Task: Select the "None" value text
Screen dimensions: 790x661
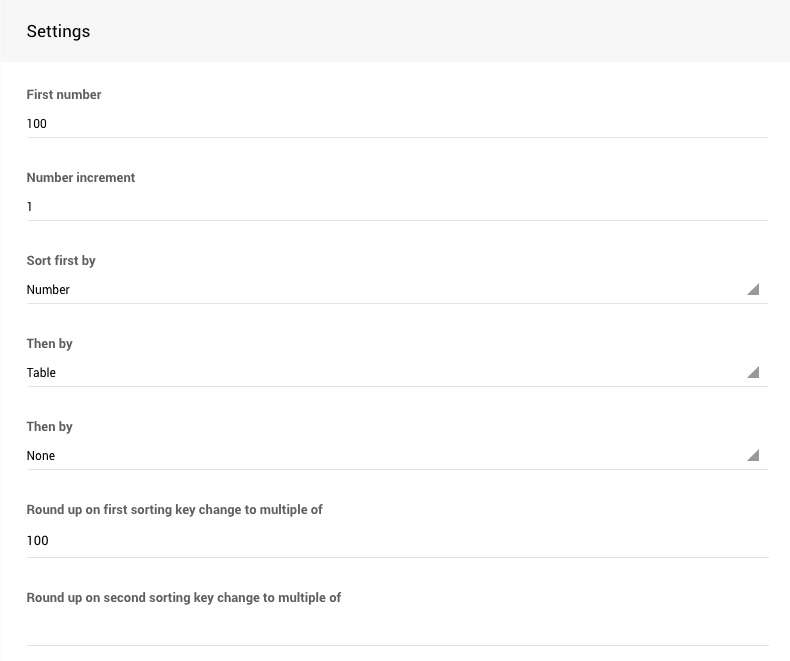Action: tap(41, 456)
